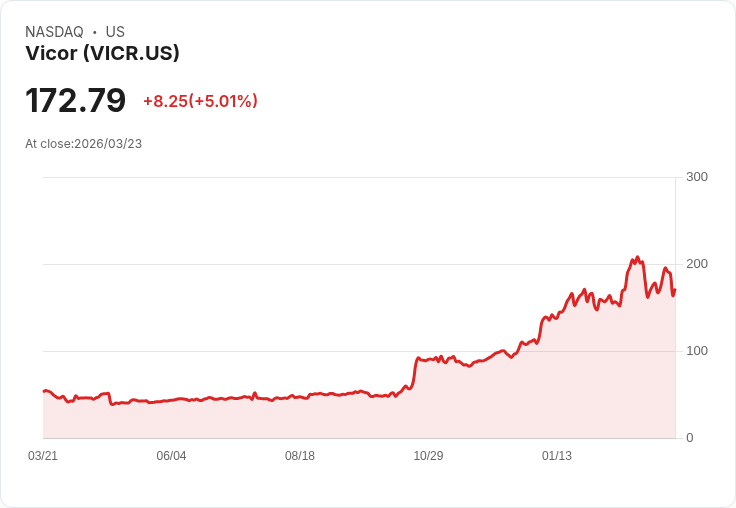Screen dimensions: 736x508
Task: Click the start of the price line
Action: (44, 391)
